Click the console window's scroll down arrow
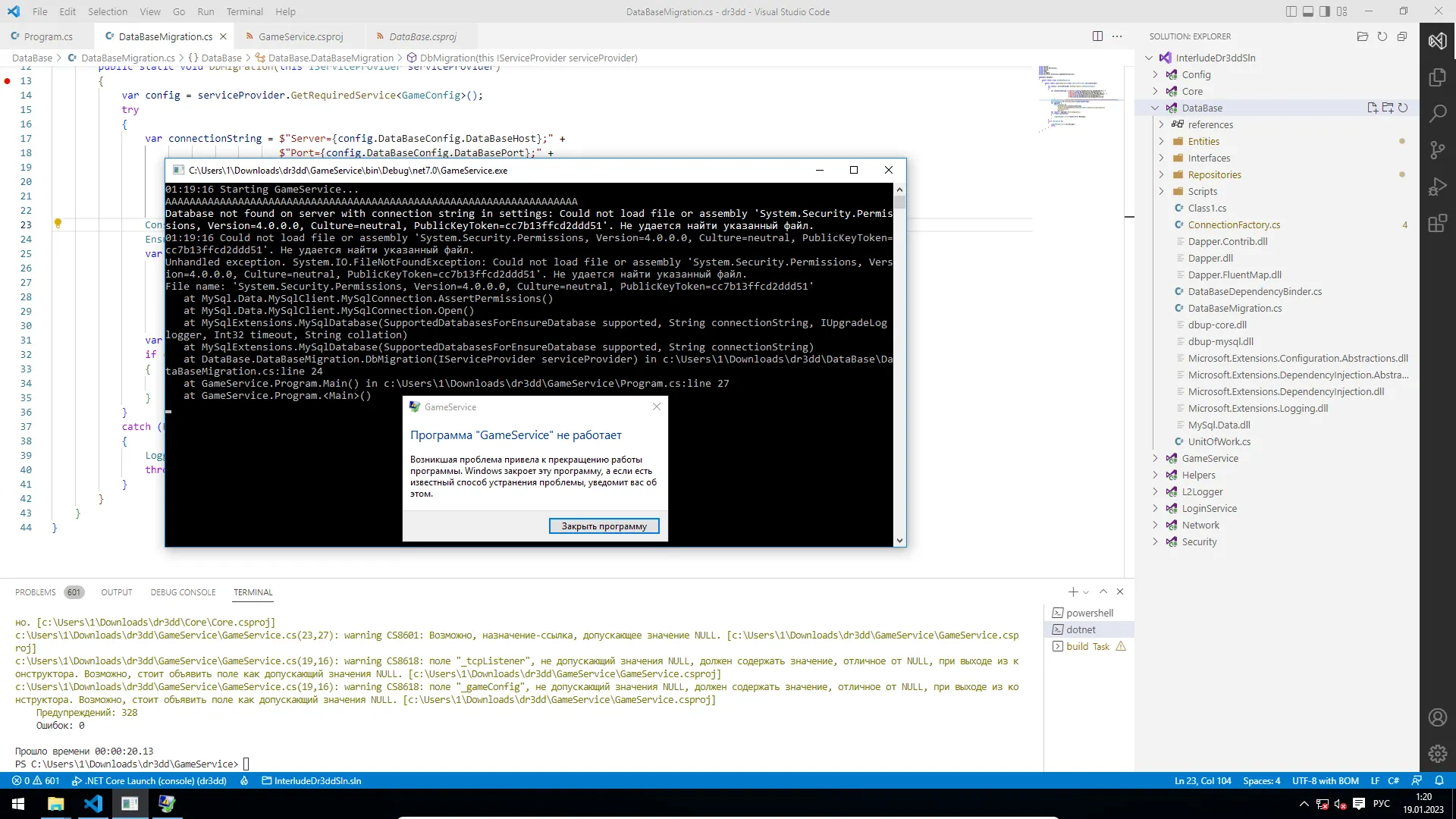Viewport: 1456px width, 819px height. [x=899, y=541]
